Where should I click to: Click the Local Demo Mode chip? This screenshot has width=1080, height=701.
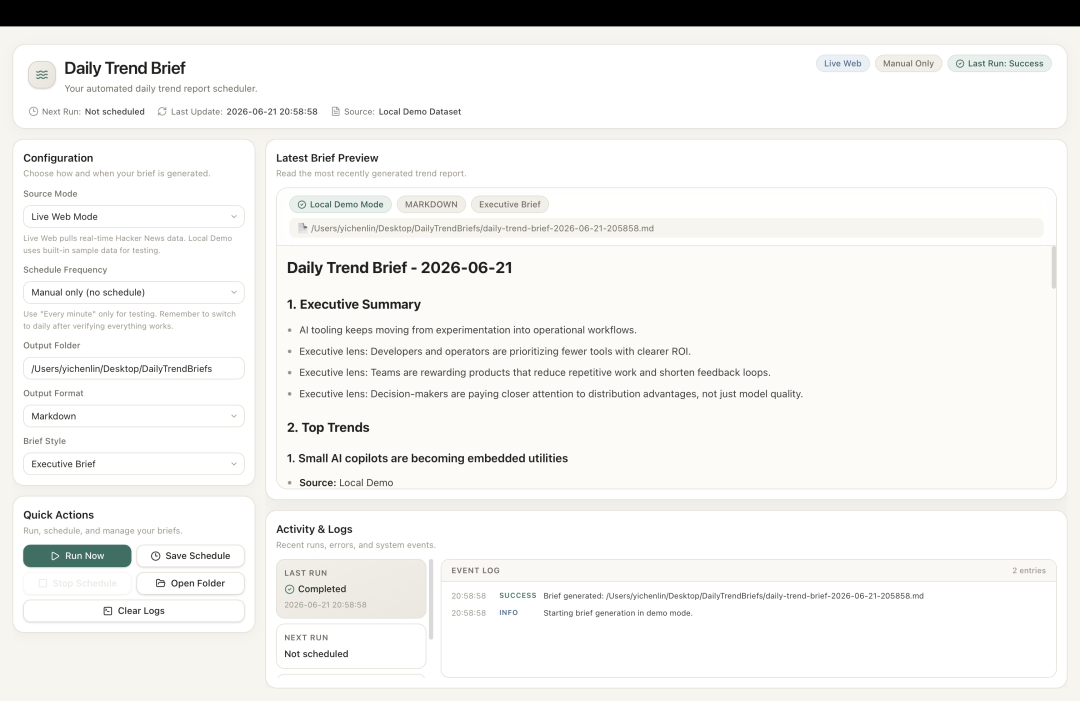(x=340, y=205)
